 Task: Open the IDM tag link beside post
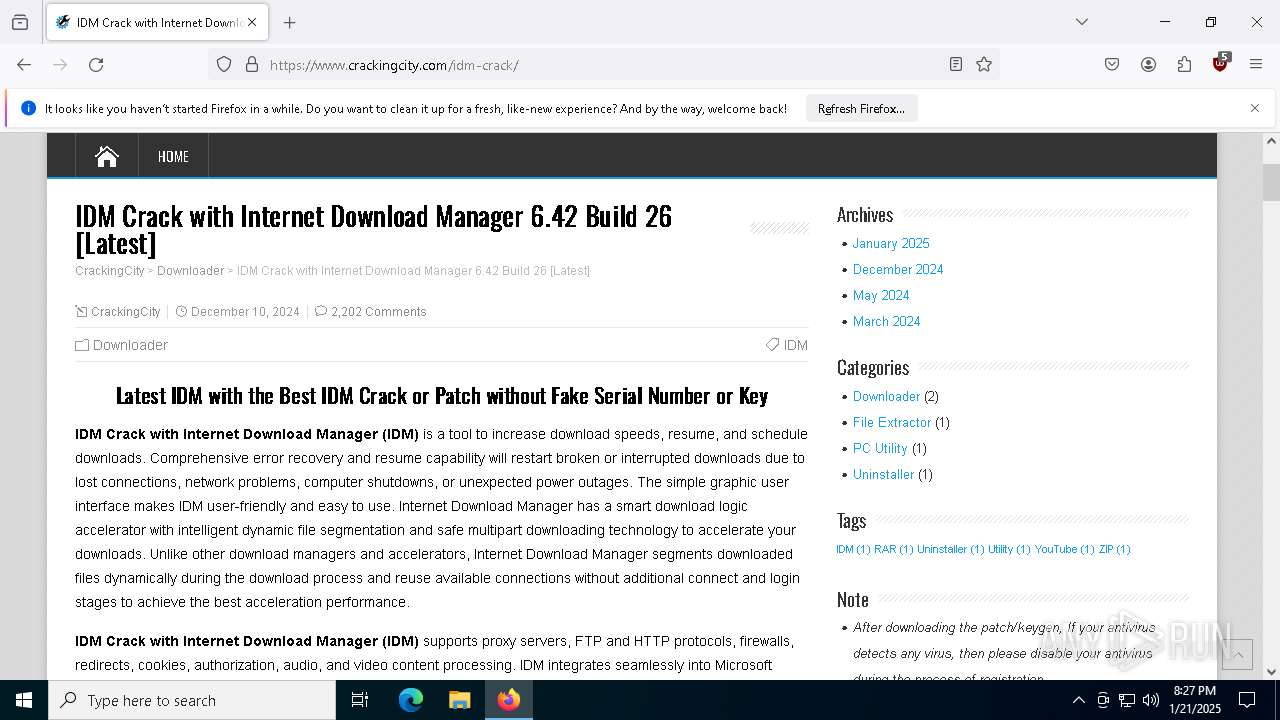tap(796, 345)
